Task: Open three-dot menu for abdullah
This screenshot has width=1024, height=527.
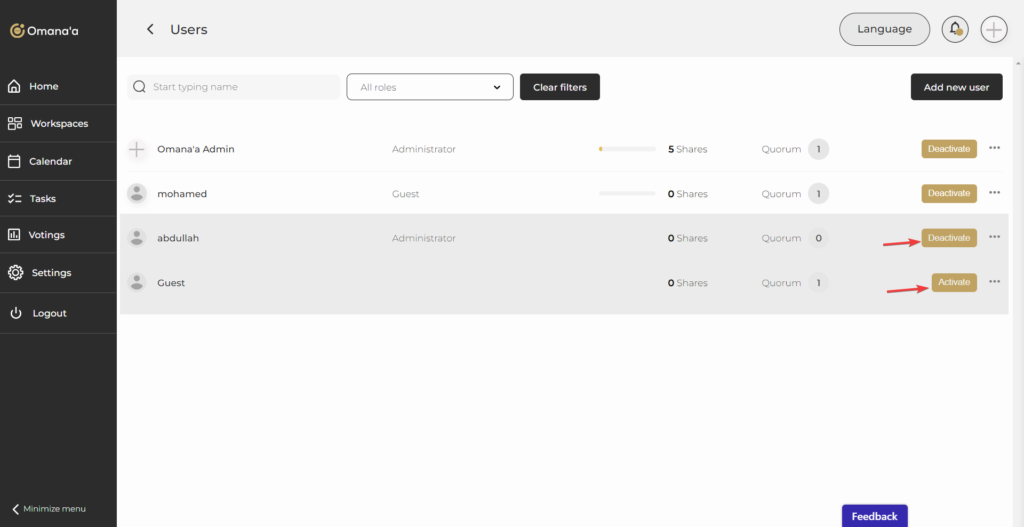Action: pyautogui.click(x=994, y=237)
